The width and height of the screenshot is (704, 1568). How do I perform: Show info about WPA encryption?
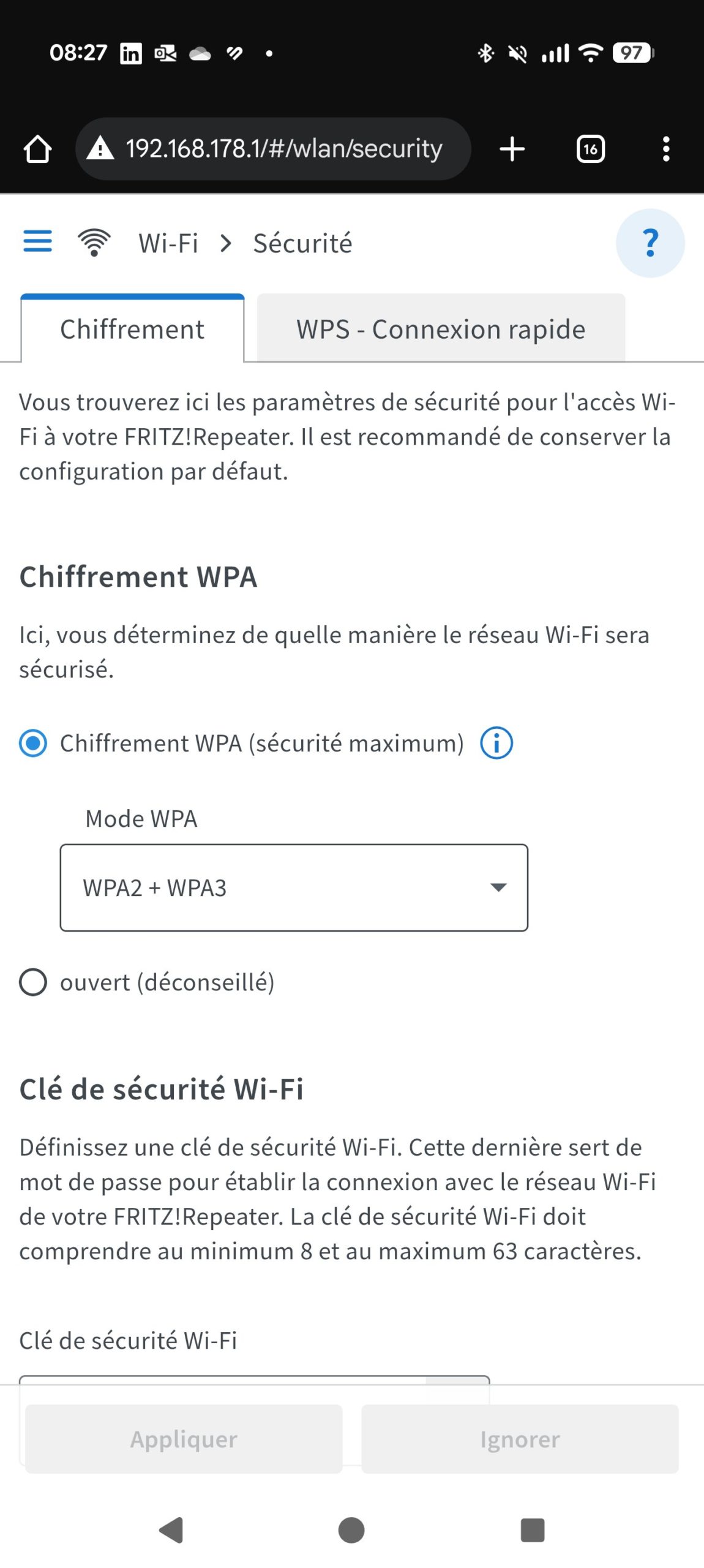[496, 744]
